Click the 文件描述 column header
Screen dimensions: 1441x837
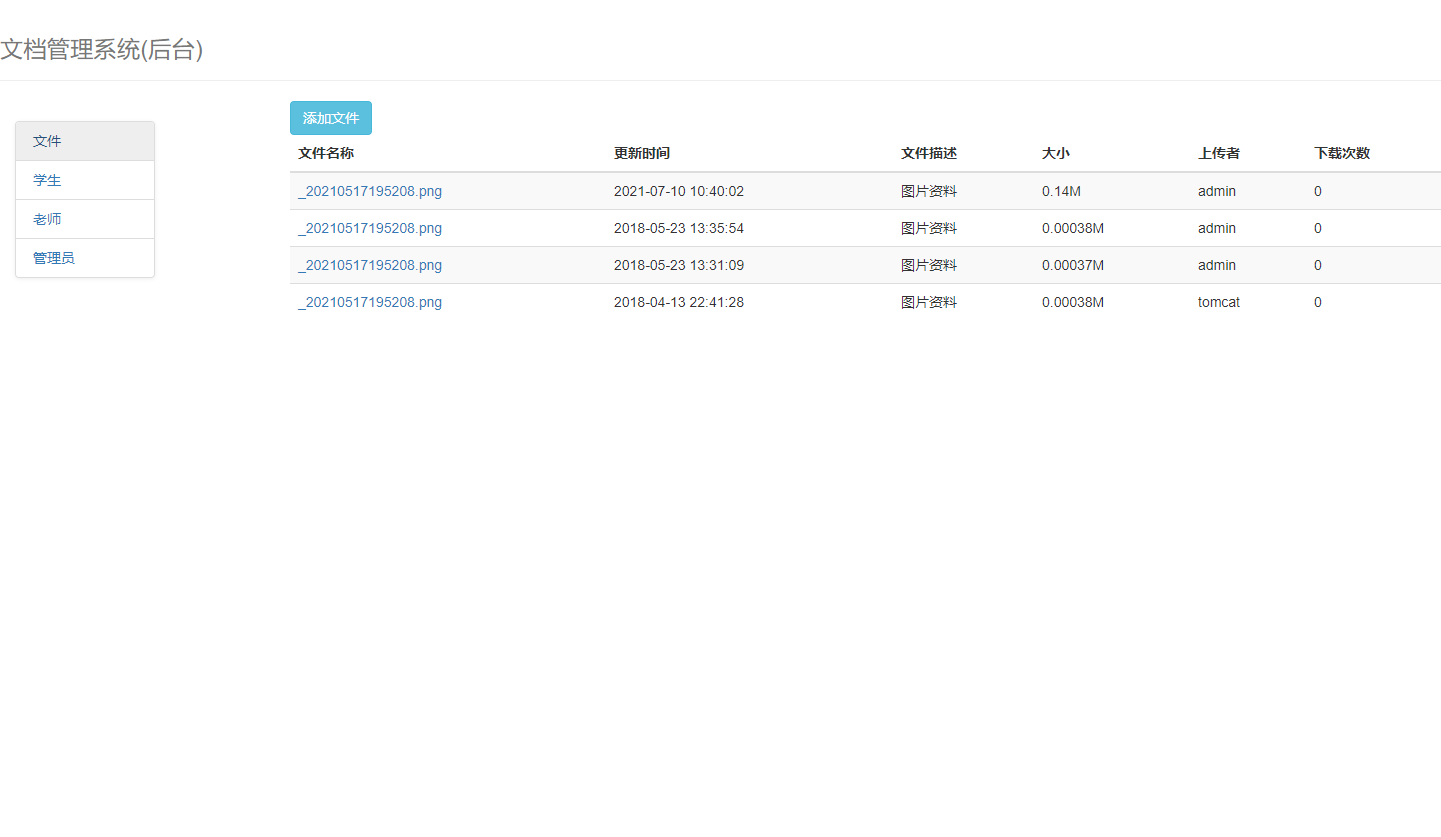point(929,153)
